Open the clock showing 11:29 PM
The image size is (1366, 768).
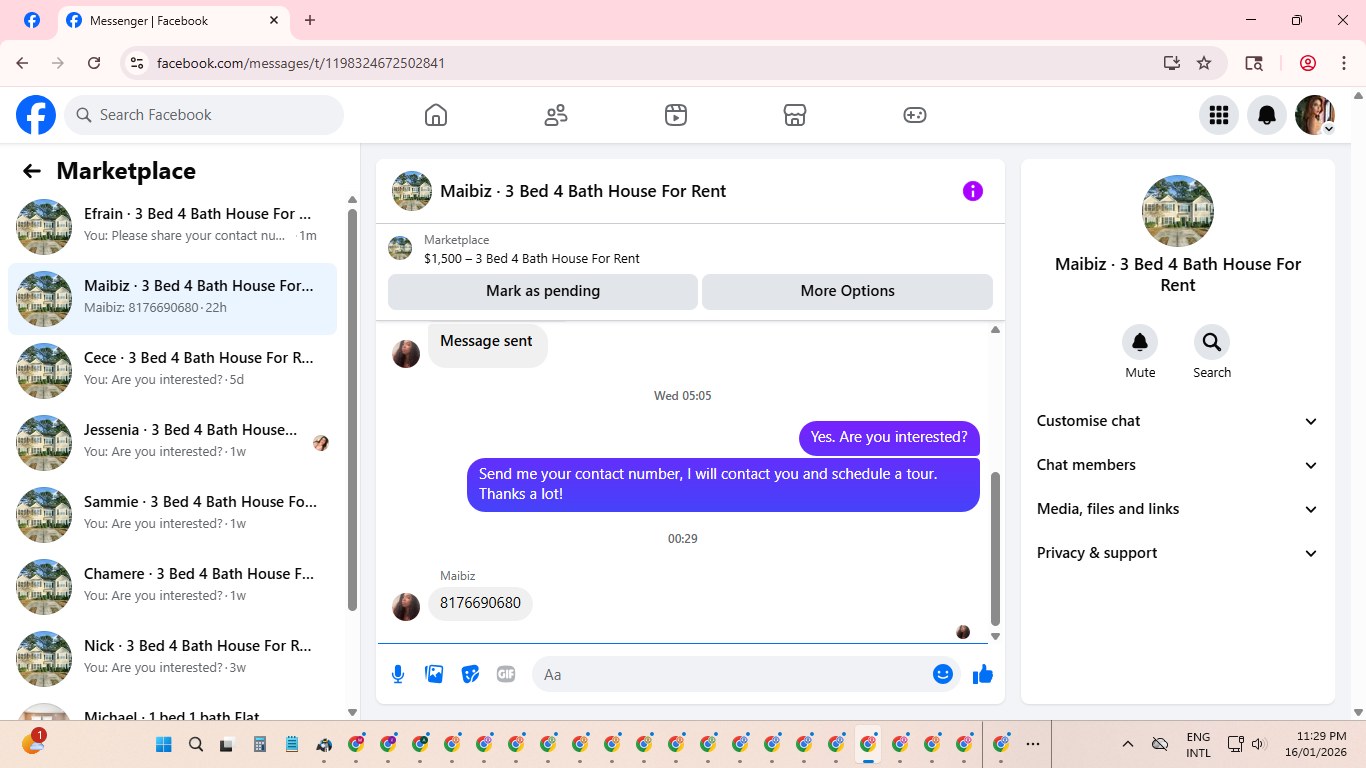(x=1314, y=744)
